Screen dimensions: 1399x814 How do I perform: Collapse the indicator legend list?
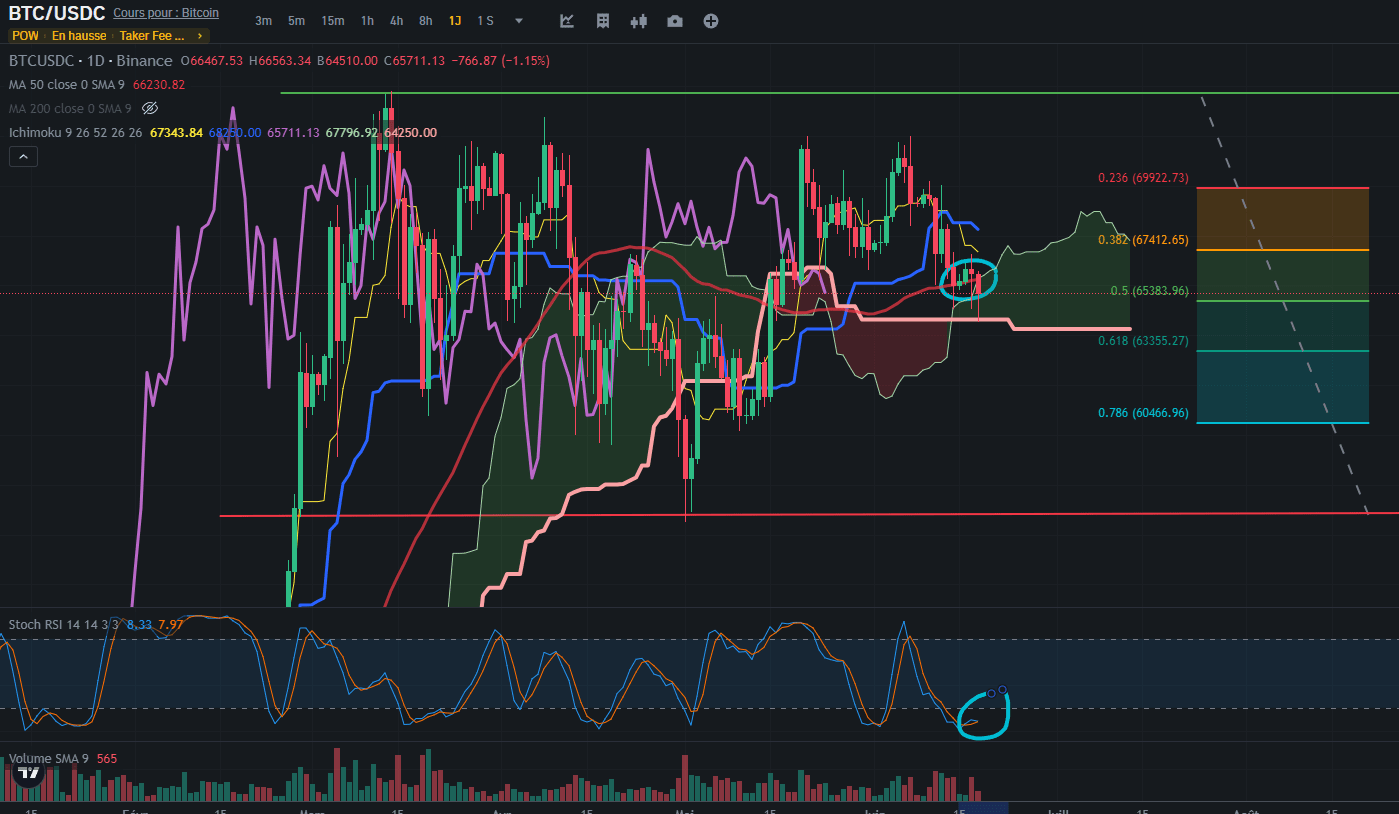pos(23,156)
